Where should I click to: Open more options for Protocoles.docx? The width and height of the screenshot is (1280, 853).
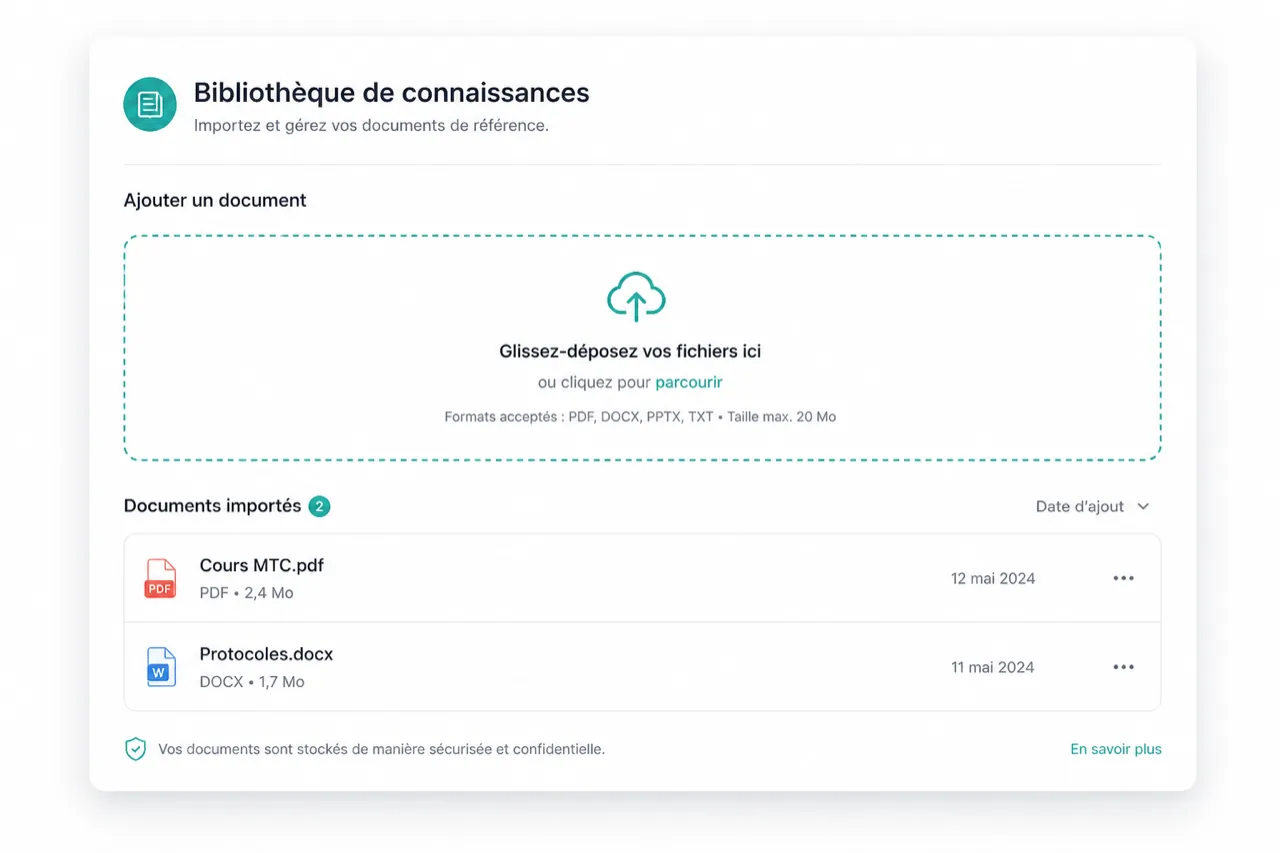pos(1124,667)
